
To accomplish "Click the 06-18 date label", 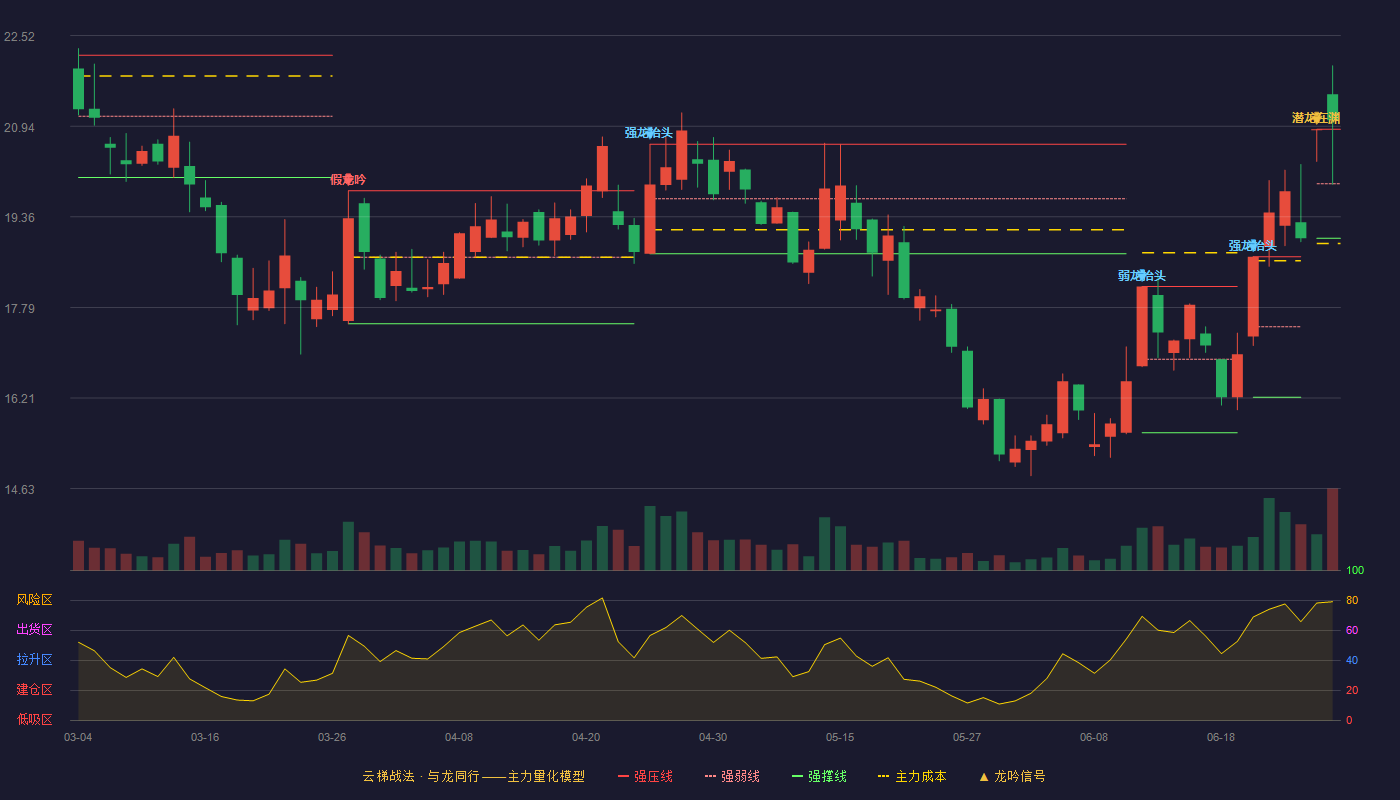I will 1221,737.
